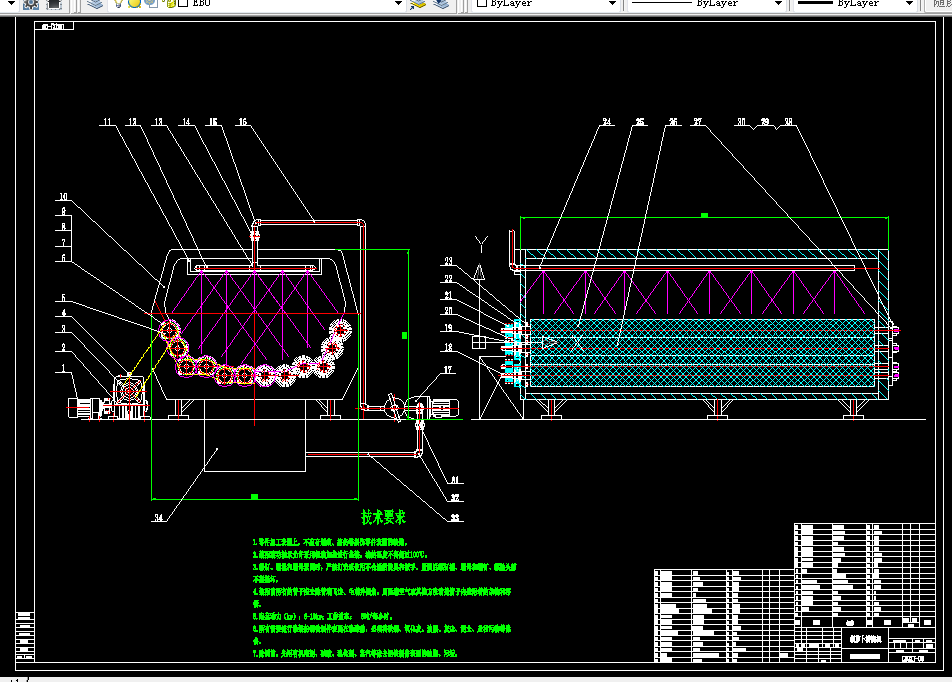The width and height of the screenshot is (952, 682).
Task: Toggle freeze sun icon for EBU layer
Action: (x=134, y=3)
